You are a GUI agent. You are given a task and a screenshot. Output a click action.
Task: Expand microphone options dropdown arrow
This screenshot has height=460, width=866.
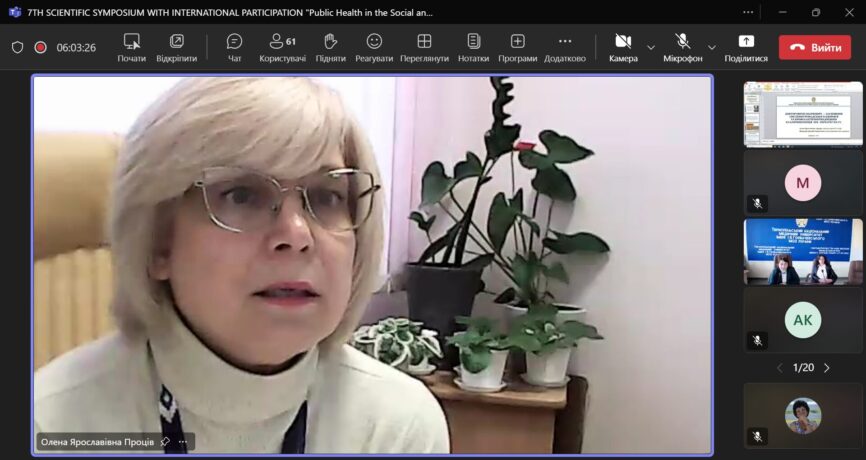pyautogui.click(x=712, y=47)
